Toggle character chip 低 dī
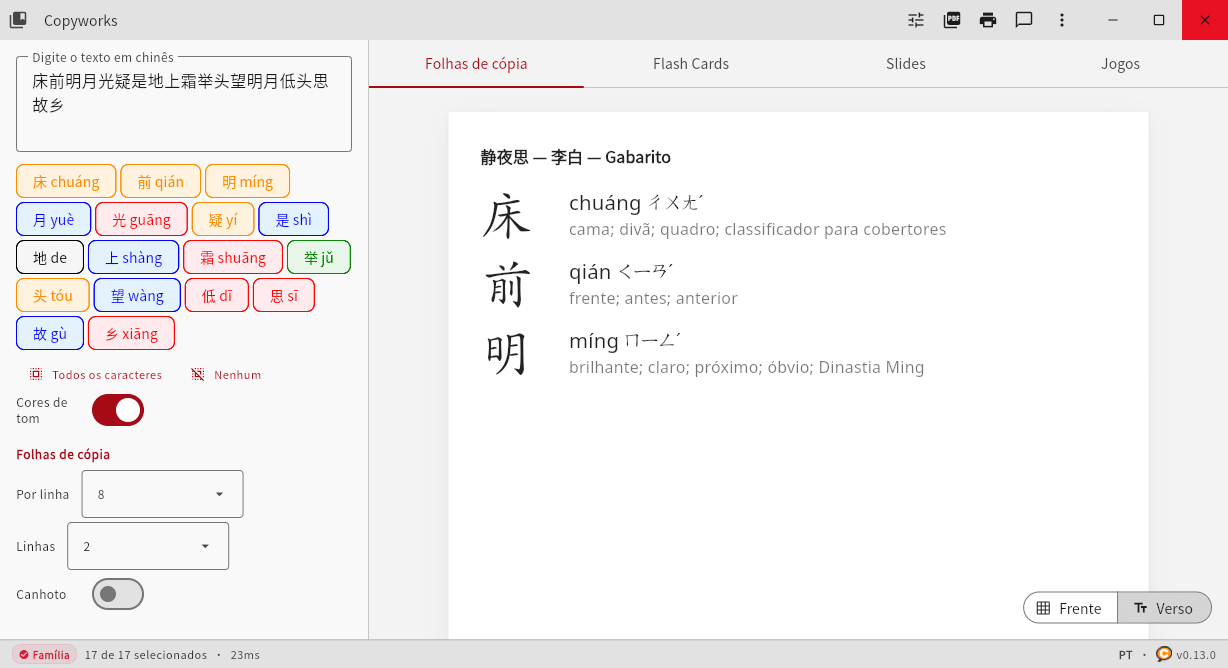 [217, 295]
